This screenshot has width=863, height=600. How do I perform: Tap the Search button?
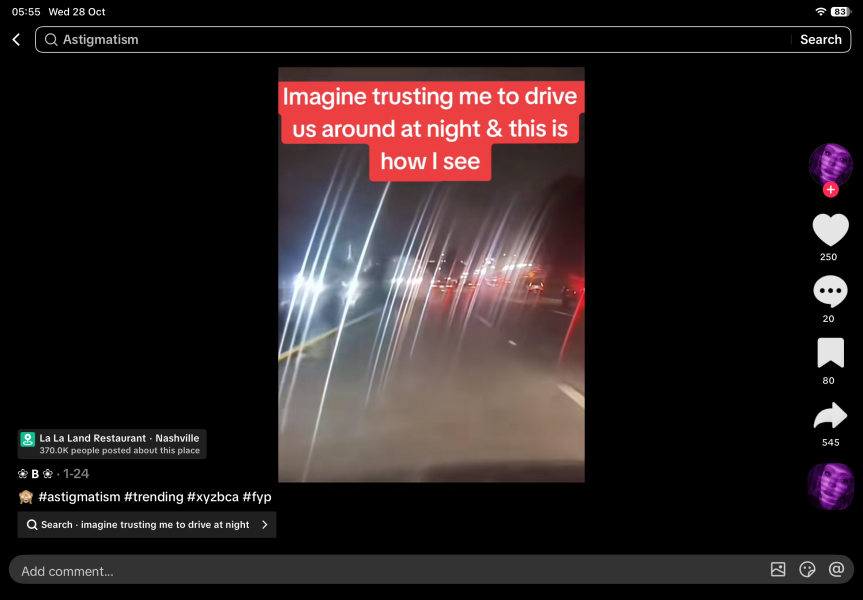(821, 40)
